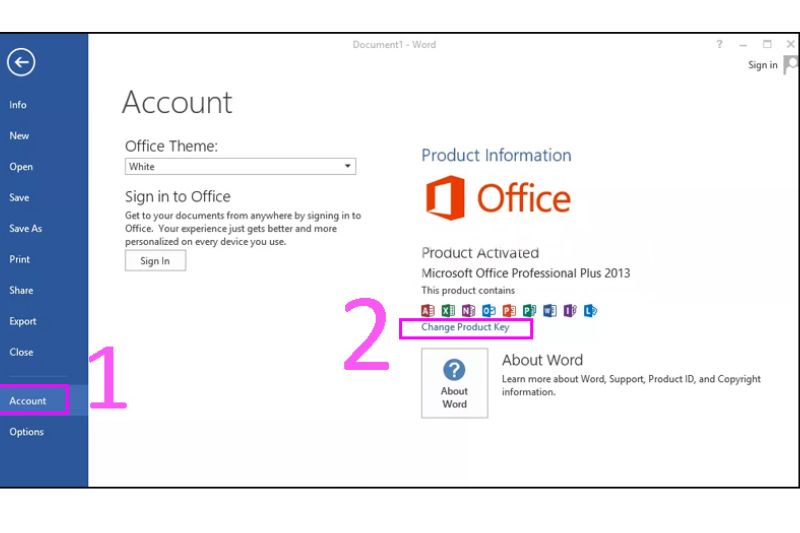Choose Save As in the sidebar
This screenshot has height=533, width=800.
(x=26, y=229)
